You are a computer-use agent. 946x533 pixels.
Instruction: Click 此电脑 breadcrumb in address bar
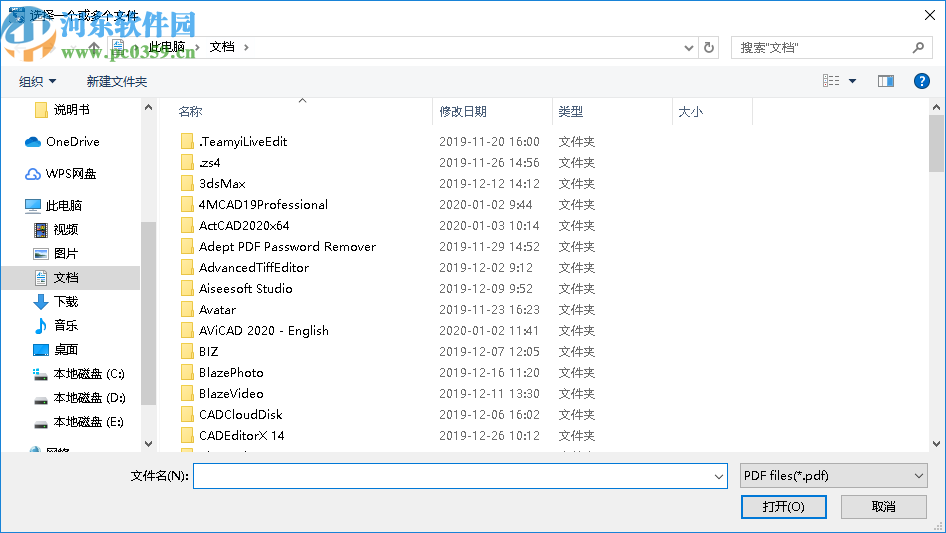(x=167, y=47)
